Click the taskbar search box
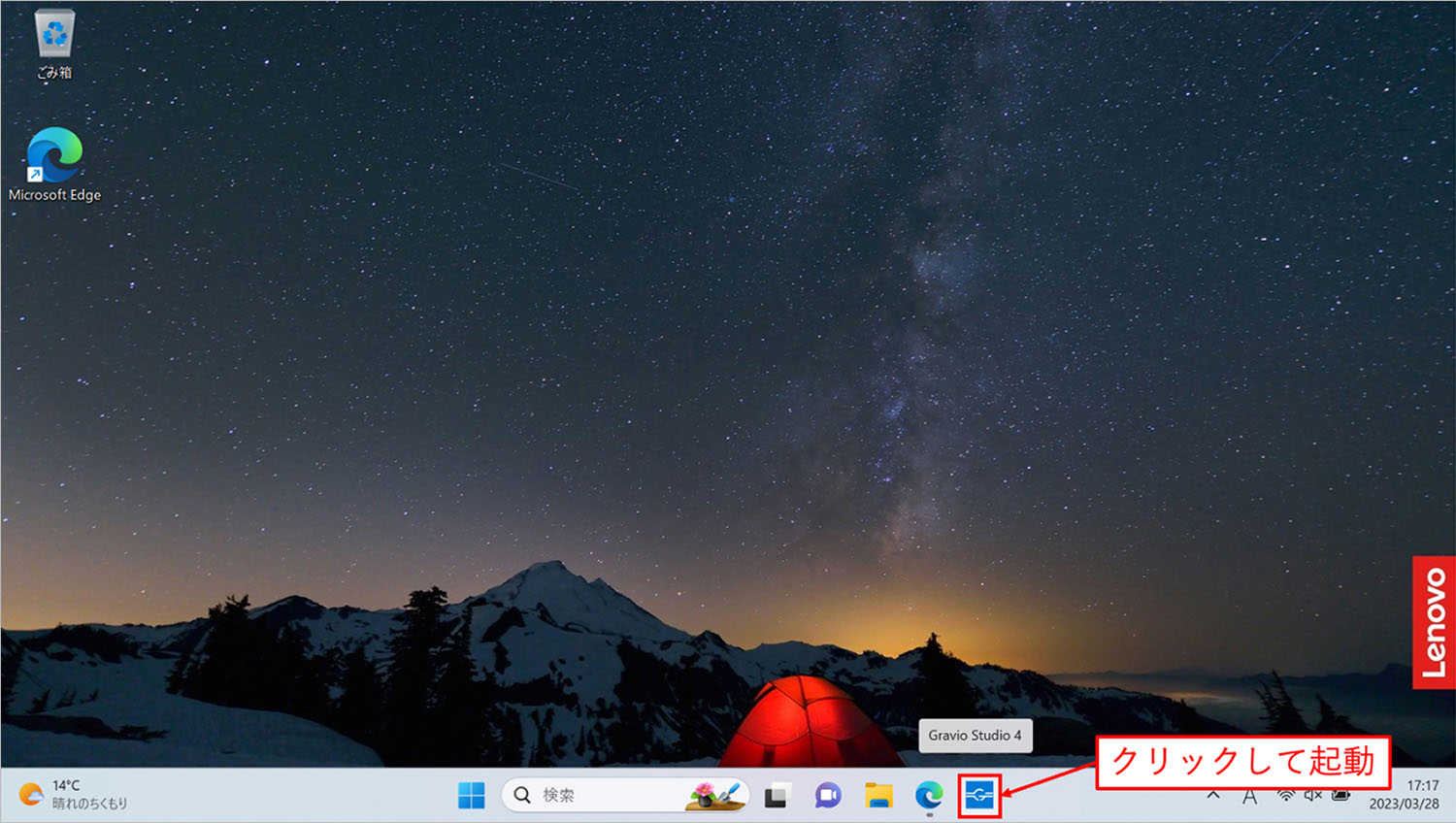Image resolution: width=1456 pixels, height=823 pixels. coord(625,796)
